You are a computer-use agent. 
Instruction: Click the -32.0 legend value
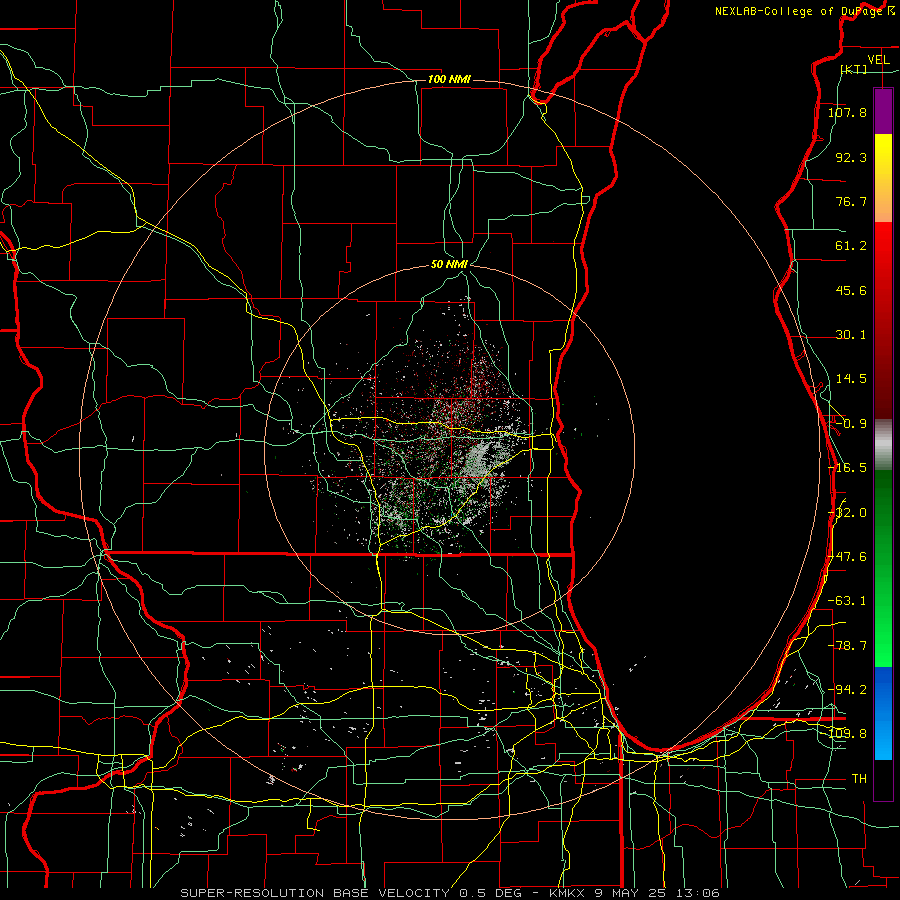(x=847, y=513)
